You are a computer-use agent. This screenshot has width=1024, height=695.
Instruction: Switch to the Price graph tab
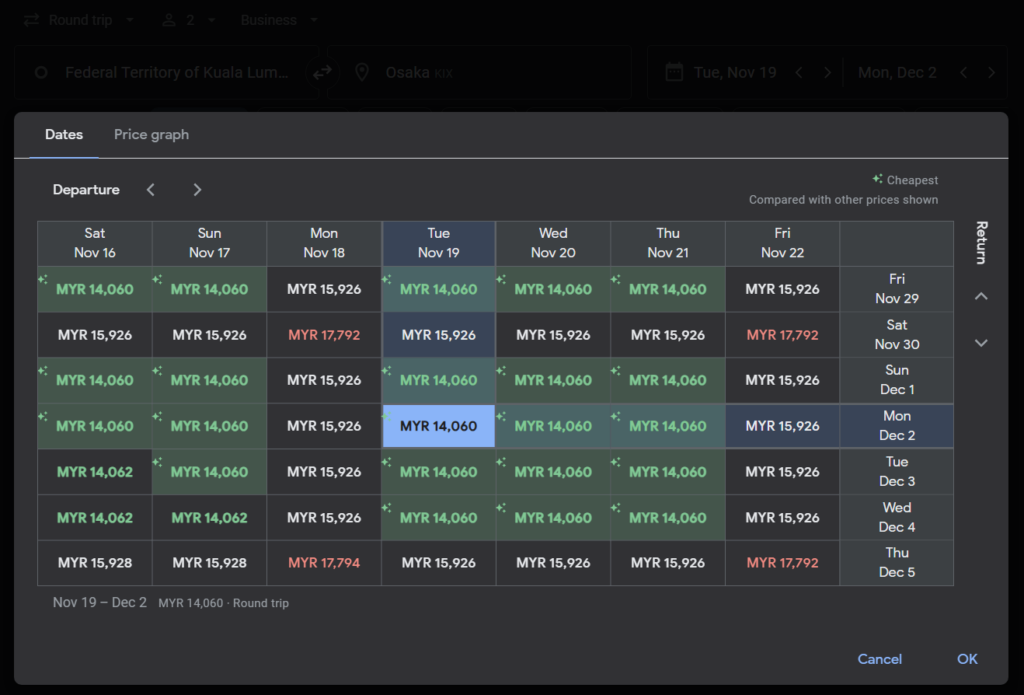[x=151, y=135]
